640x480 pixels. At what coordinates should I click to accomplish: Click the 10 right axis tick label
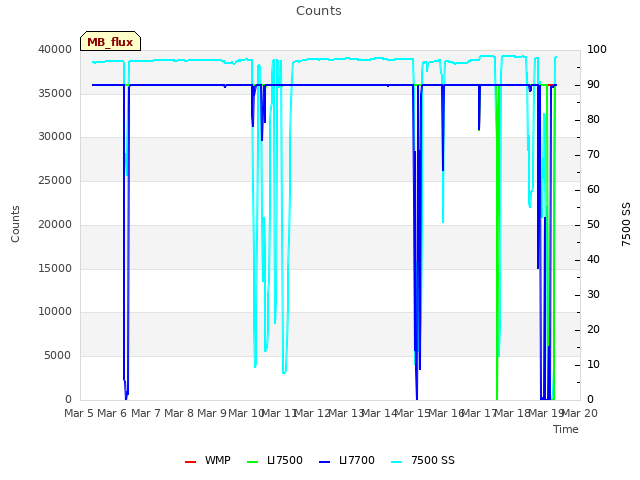pos(593,364)
